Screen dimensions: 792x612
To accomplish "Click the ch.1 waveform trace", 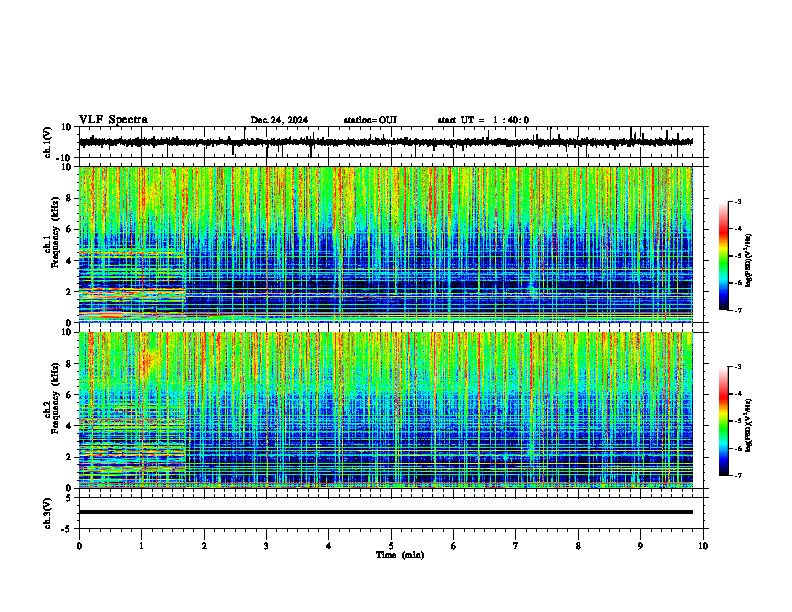I will tap(386, 142).
